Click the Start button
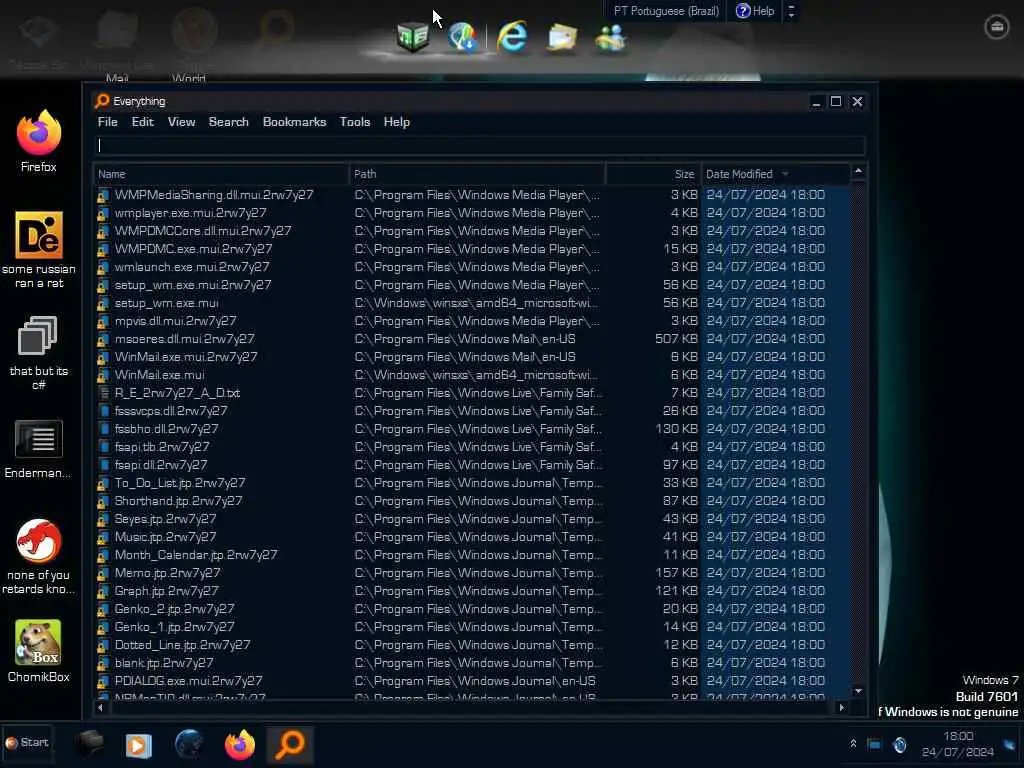Image resolution: width=1024 pixels, height=768 pixels. click(27, 743)
